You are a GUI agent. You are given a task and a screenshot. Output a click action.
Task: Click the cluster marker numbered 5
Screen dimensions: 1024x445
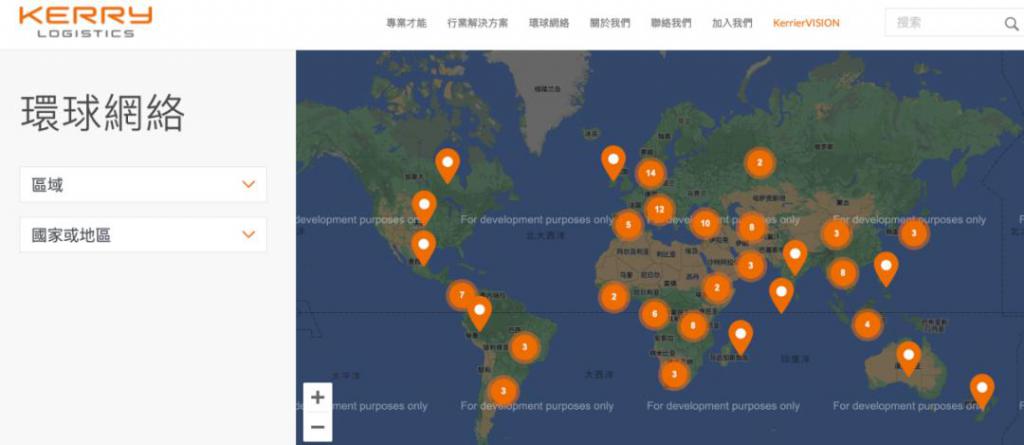click(x=628, y=225)
